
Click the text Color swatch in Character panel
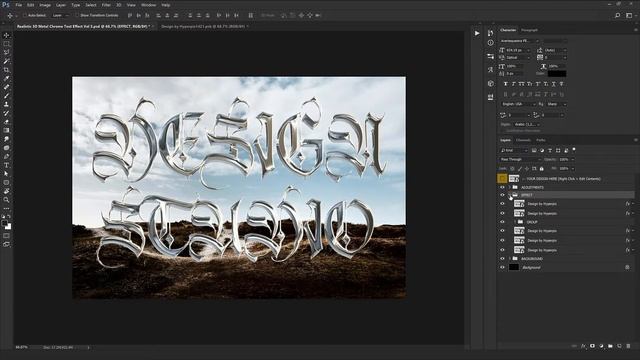coord(557,73)
